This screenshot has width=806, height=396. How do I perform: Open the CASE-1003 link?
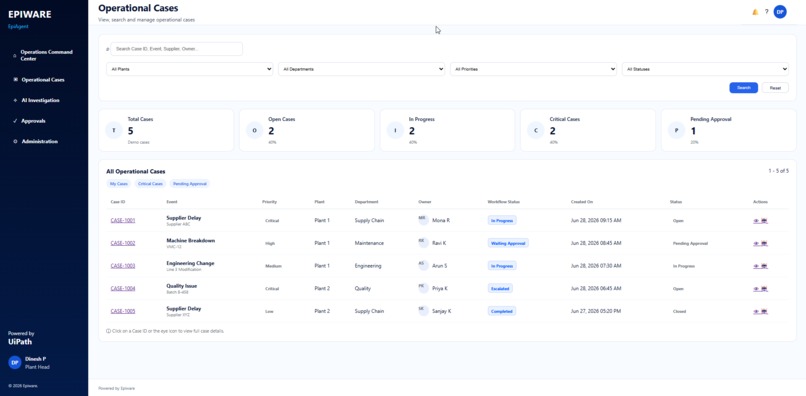[x=123, y=266]
